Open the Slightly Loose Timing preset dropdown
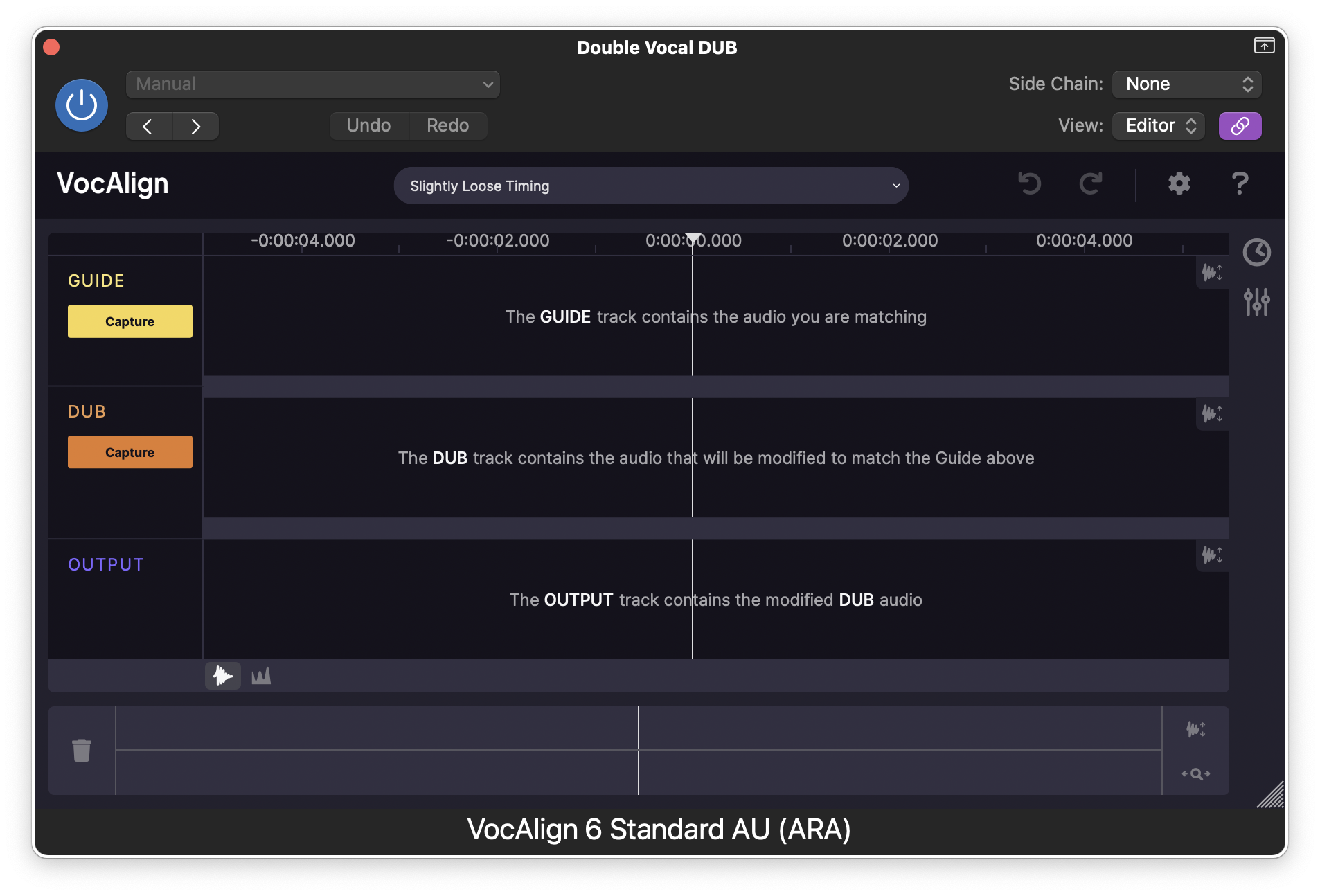The image size is (1320, 896). tap(651, 186)
